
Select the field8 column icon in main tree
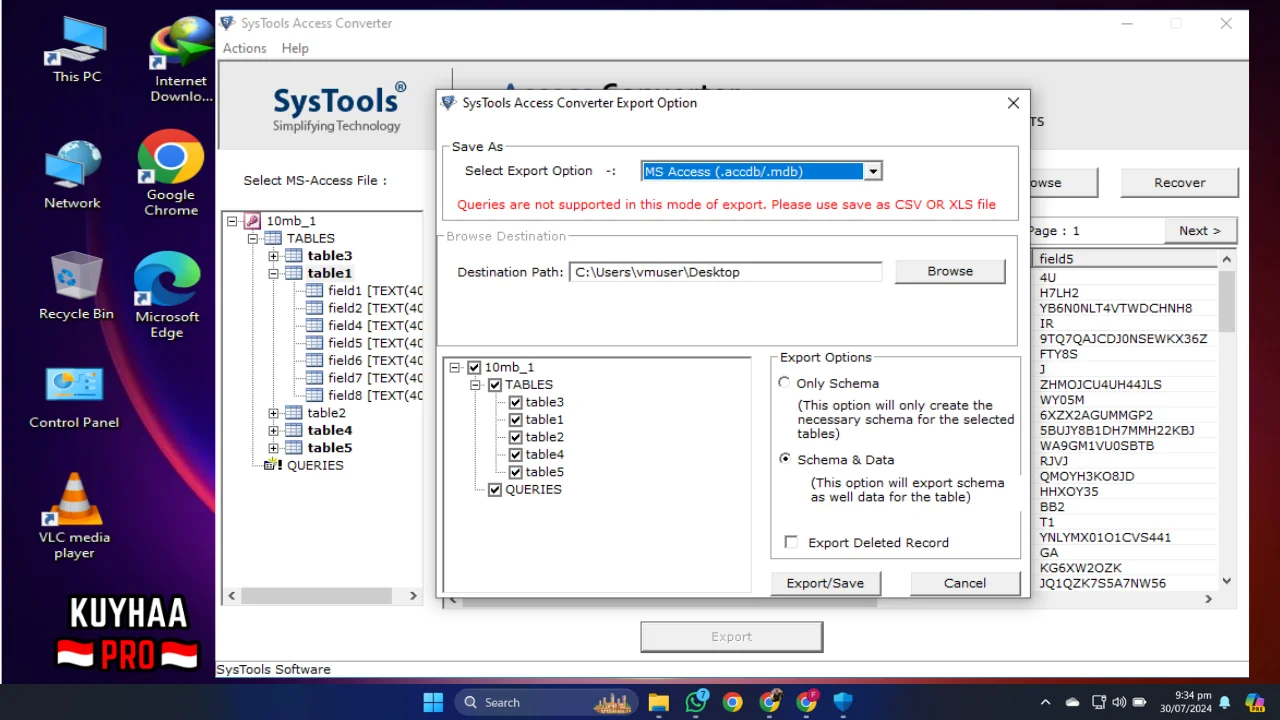point(314,395)
